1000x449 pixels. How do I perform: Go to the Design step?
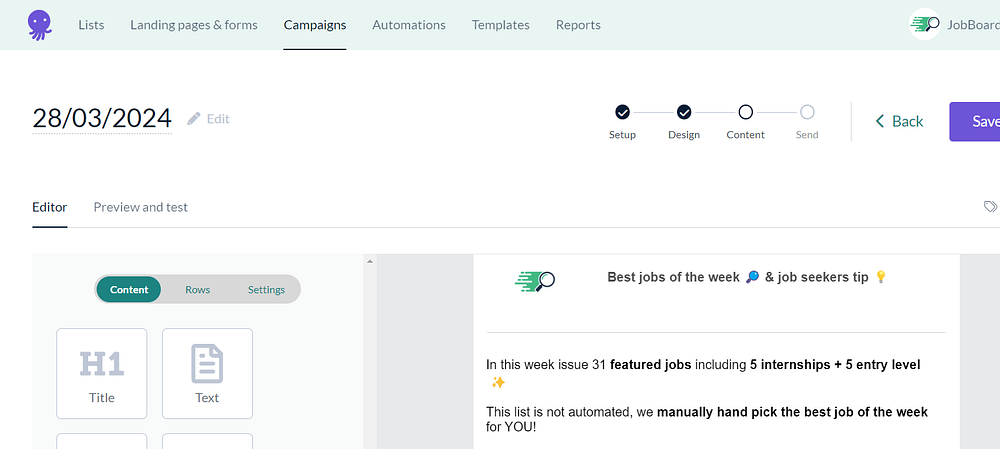(684, 112)
